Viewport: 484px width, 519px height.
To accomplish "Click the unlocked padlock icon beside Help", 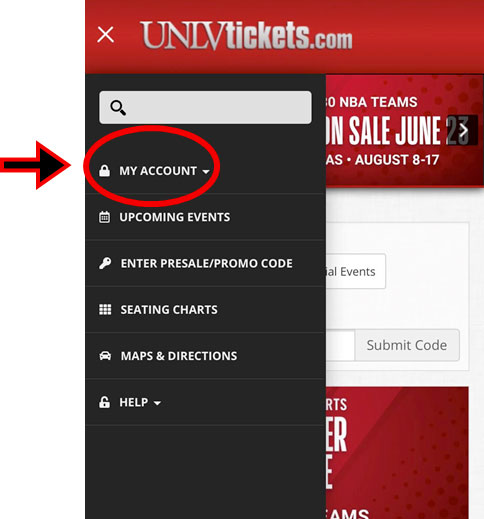I will click(104, 402).
